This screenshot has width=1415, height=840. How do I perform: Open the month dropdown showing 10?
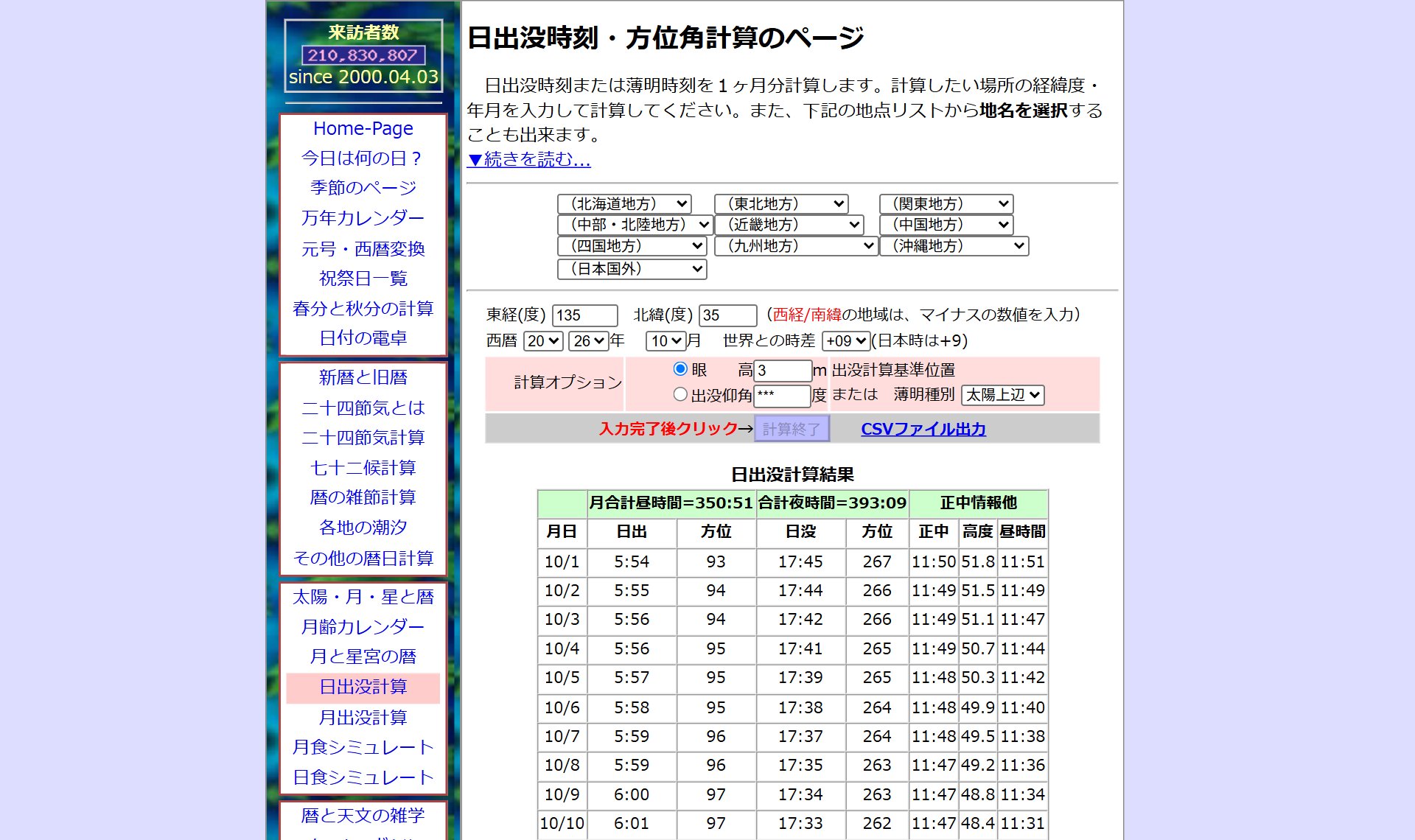(665, 340)
